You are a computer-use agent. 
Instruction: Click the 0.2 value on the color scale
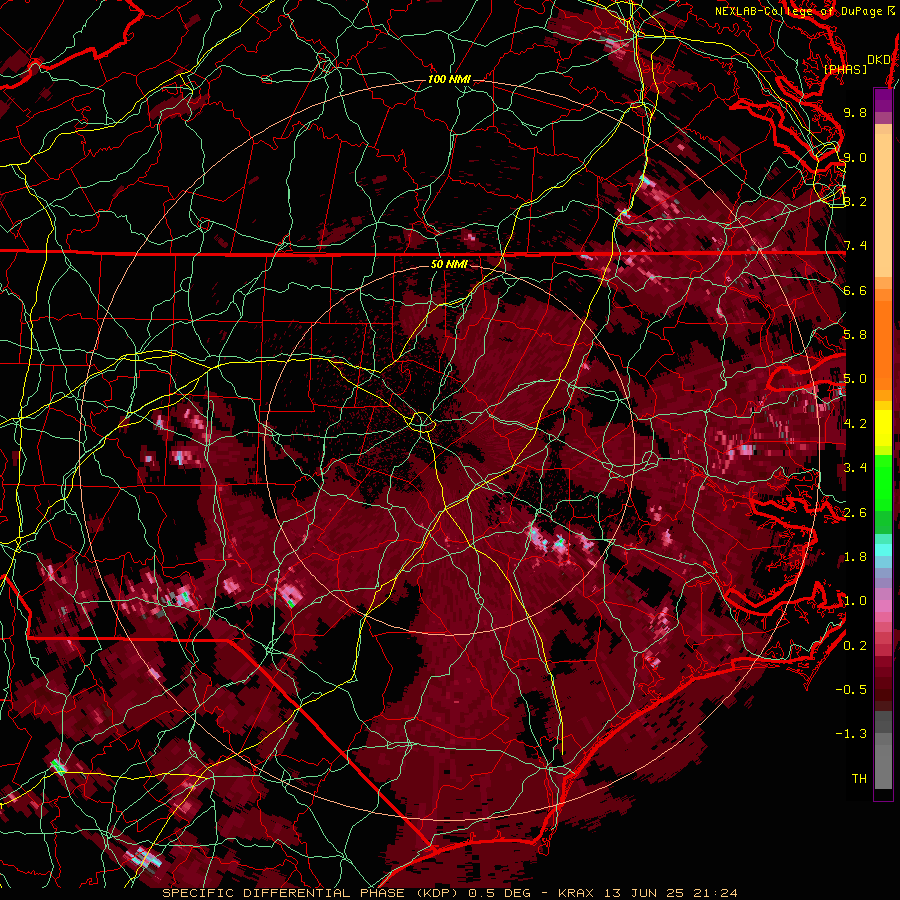[855, 646]
